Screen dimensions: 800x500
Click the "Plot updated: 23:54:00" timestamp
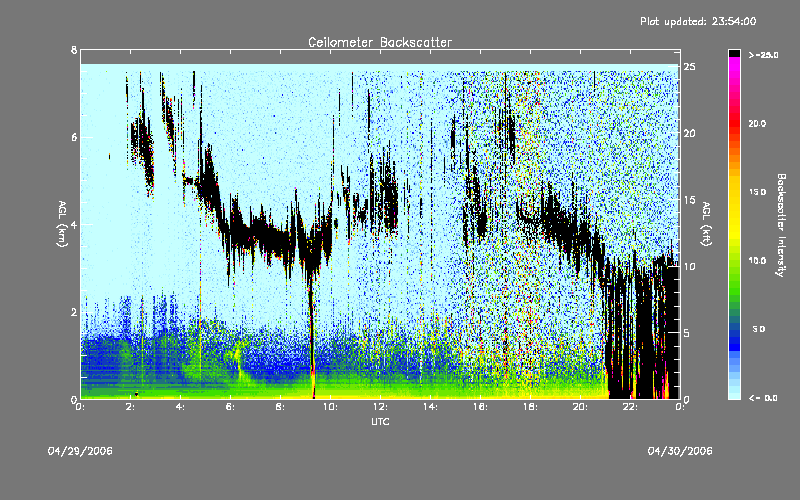click(698, 21)
